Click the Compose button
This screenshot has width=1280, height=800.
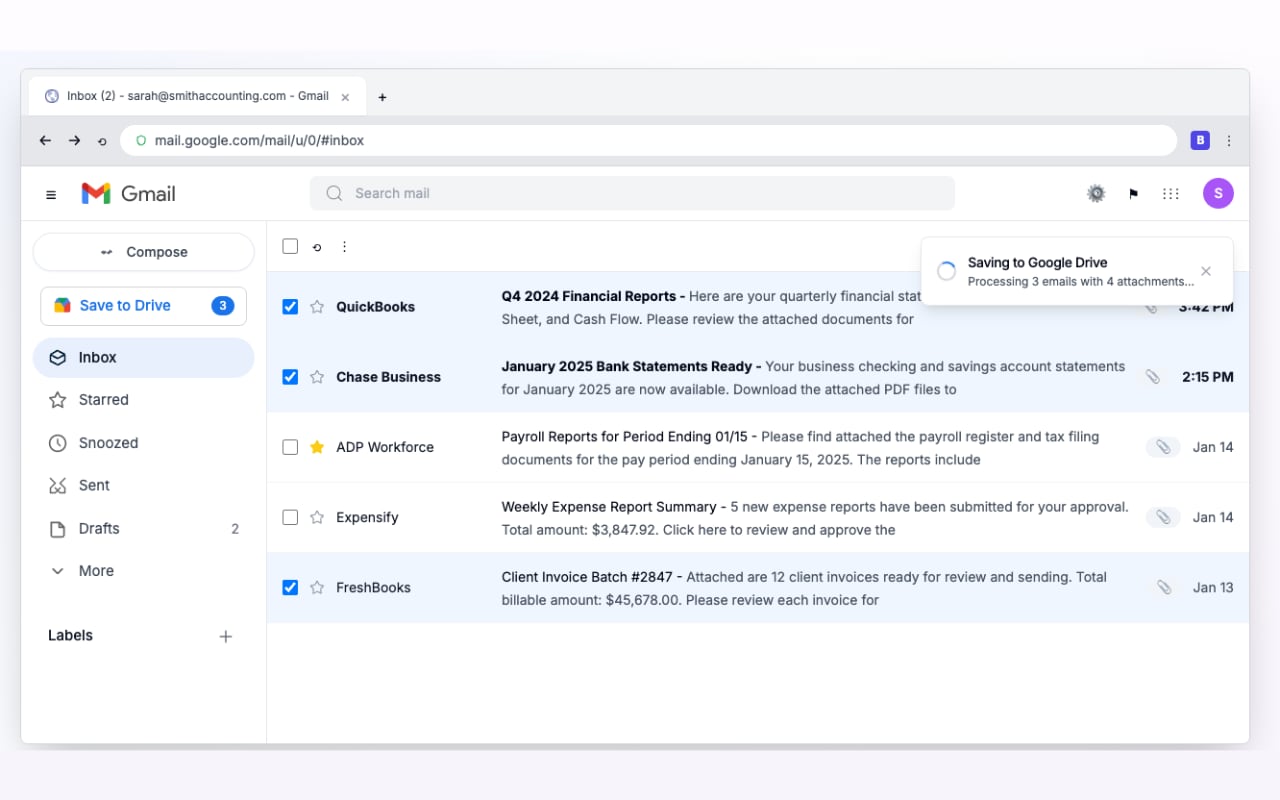143,251
